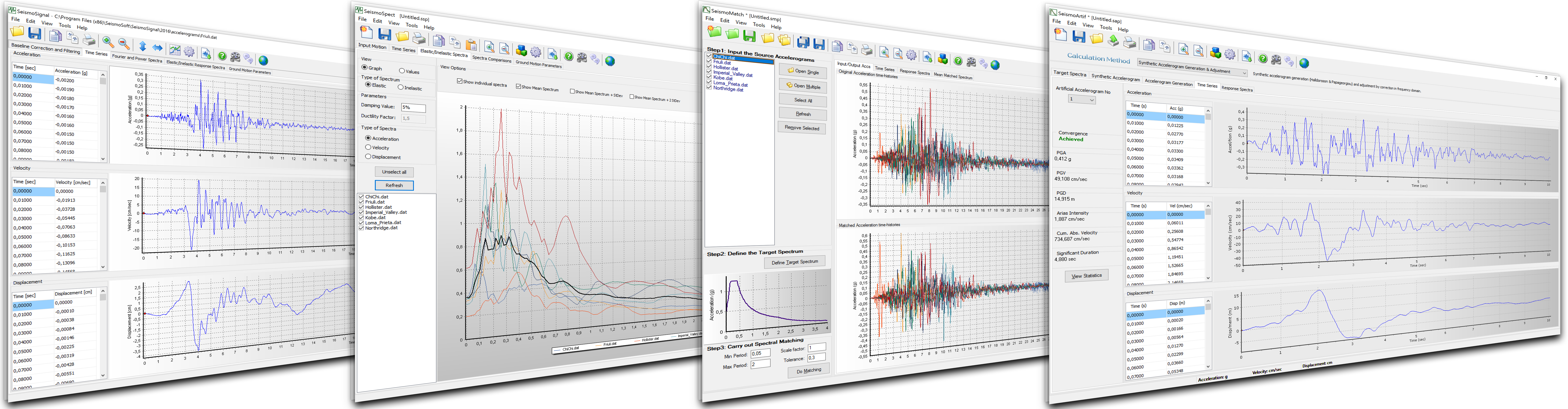Click the green save disk icon in SeismoMatch
This screenshot has height=409, width=1568.
pos(749,36)
